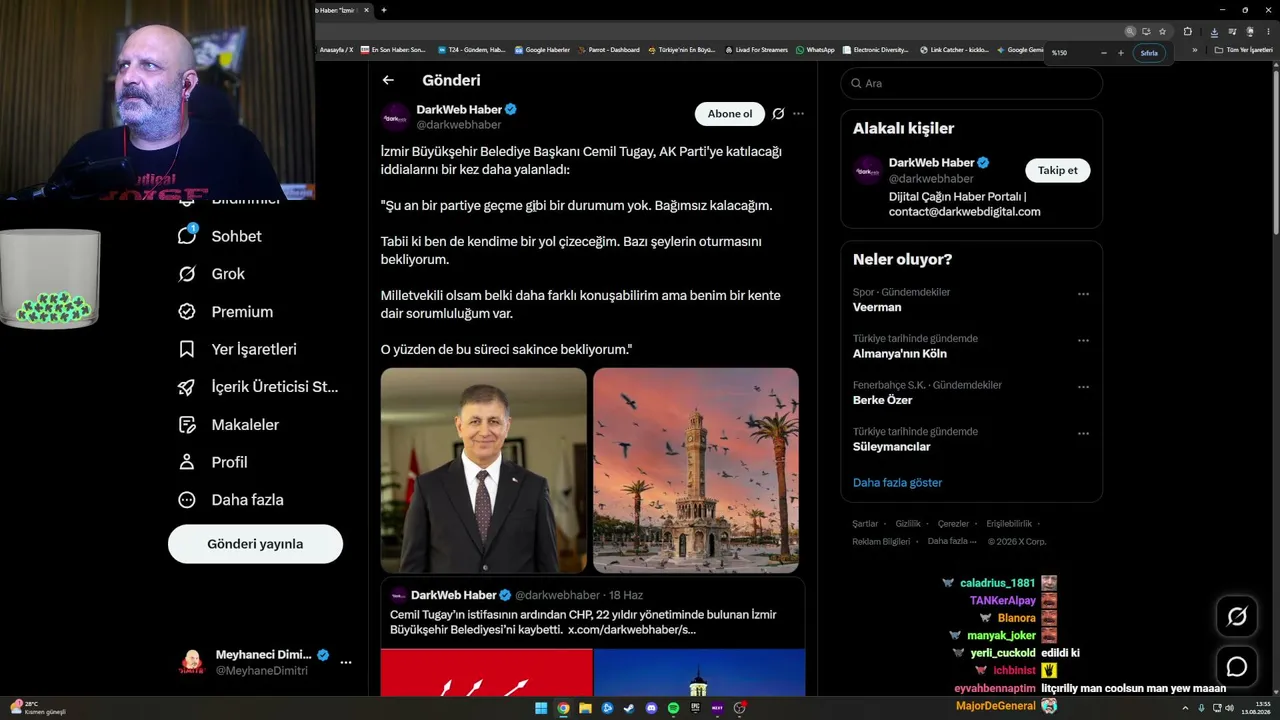The width and height of the screenshot is (1280, 720).
Task: Open the Livad For Streamers bookmark
Action: point(756,50)
